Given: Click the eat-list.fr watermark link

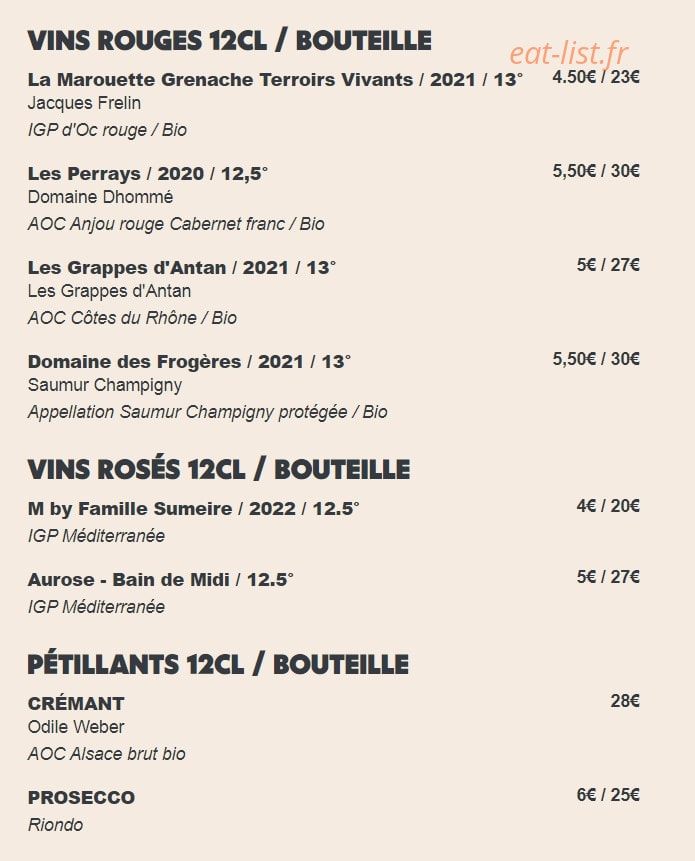Looking at the screenshot, I should click(569, 54).
